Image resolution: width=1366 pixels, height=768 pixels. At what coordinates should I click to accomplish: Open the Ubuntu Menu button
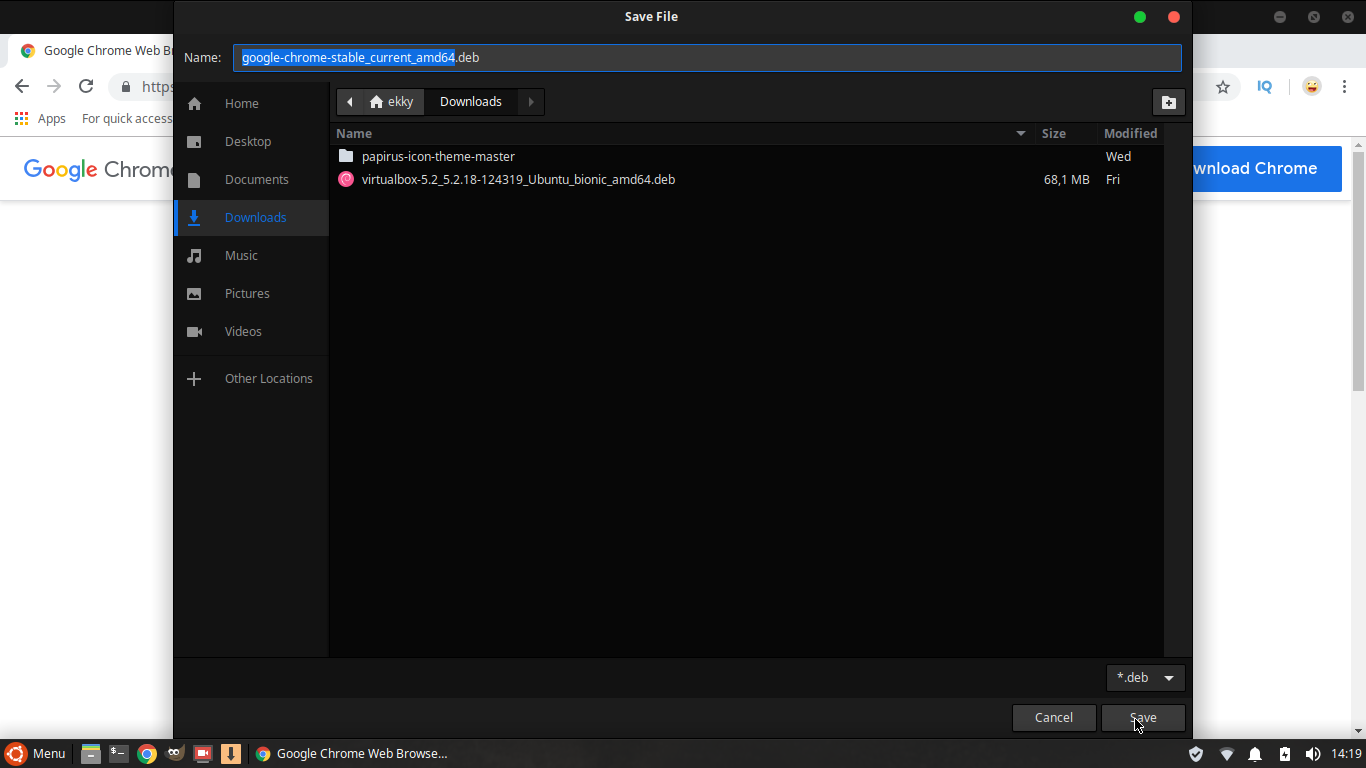(x=35, y=754)
